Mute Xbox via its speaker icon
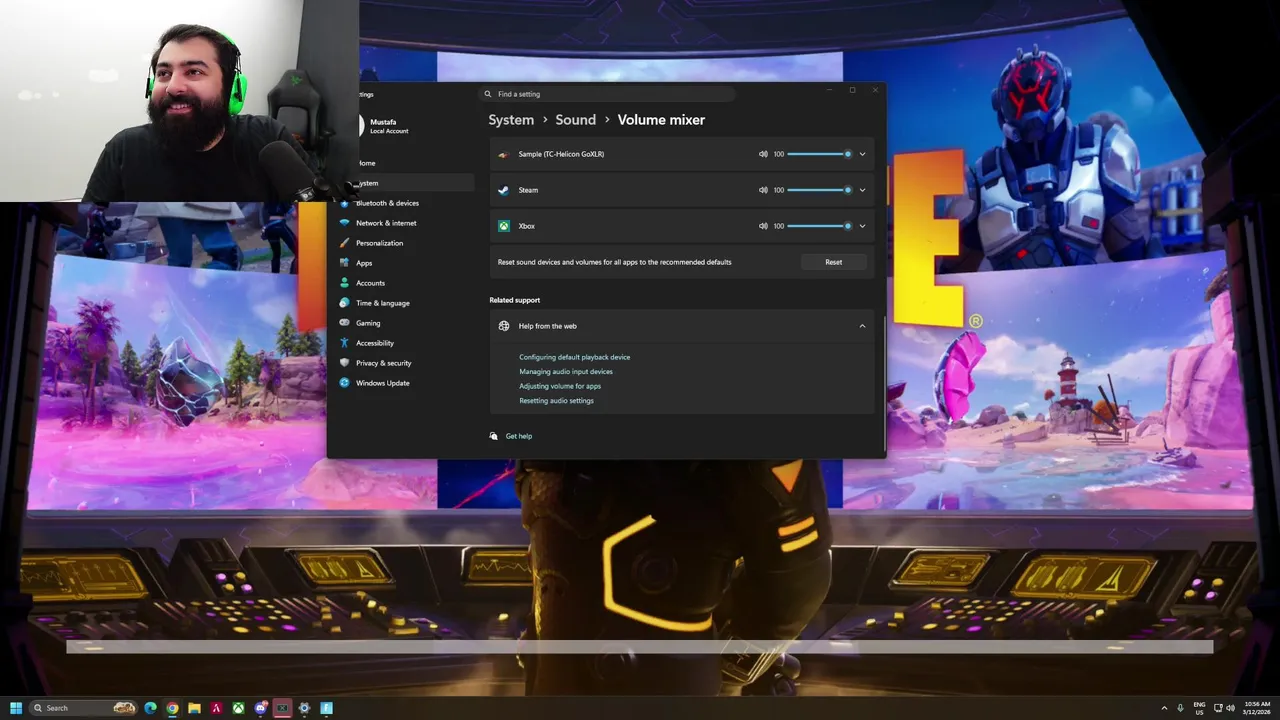This screenshot has height=720, width=1280. point(763,226)
